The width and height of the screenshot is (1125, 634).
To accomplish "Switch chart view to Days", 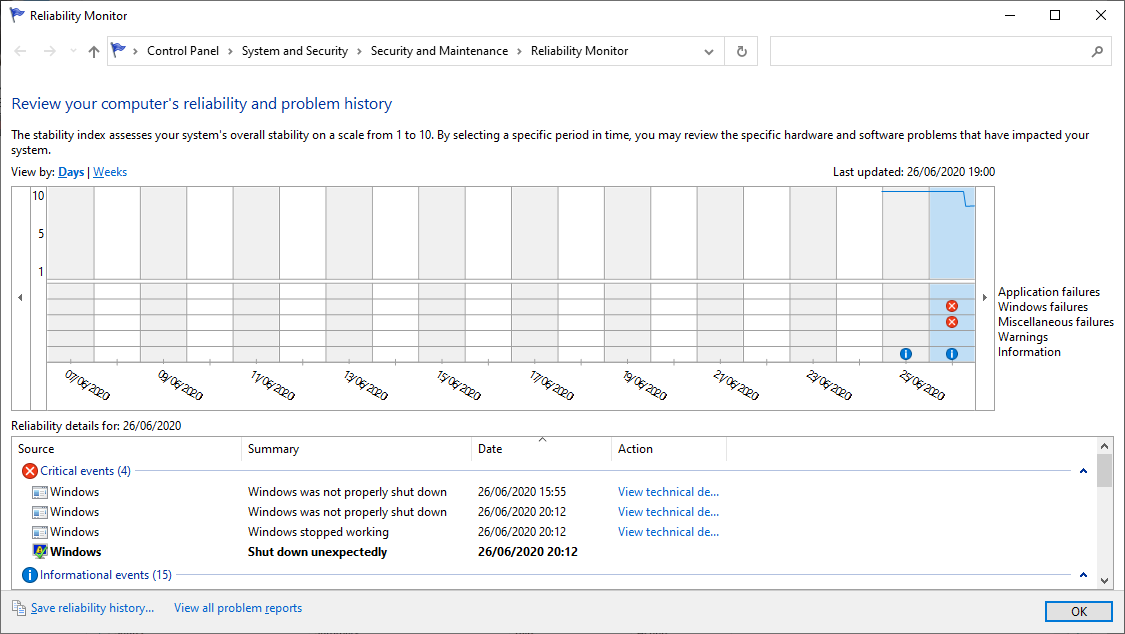I will coord(71,172).
